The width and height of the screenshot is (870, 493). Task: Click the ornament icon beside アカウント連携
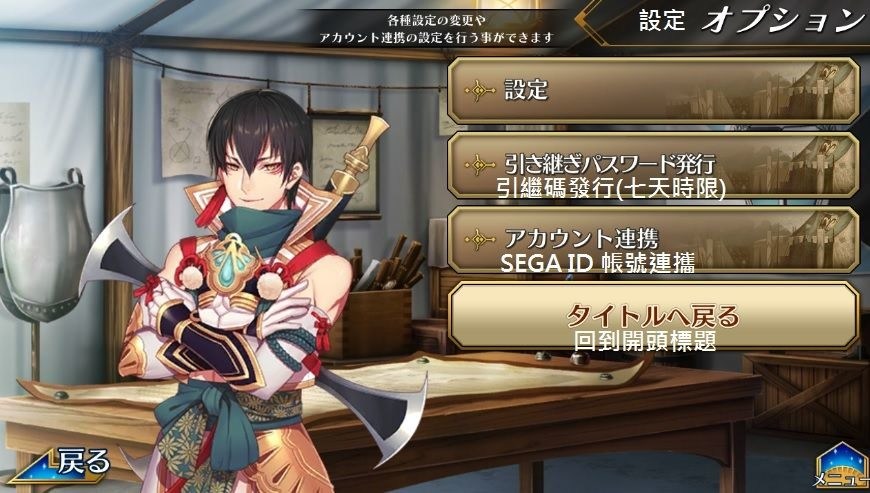point(480,239)
